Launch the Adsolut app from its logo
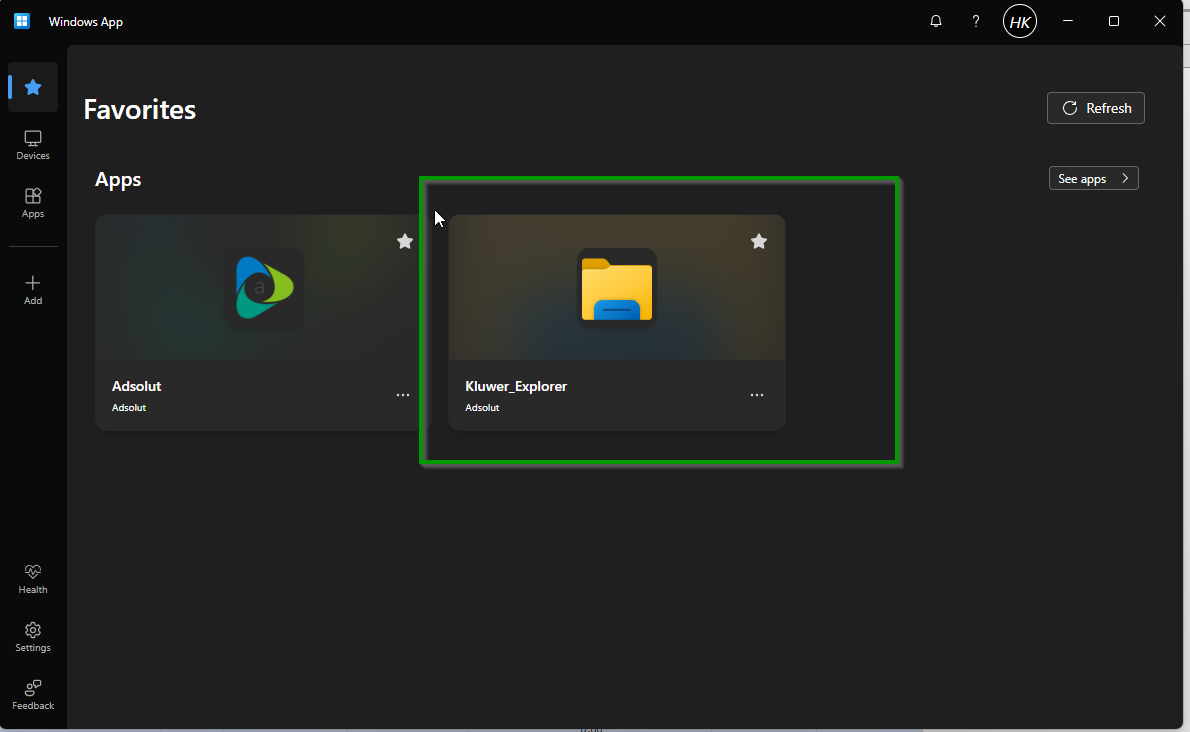Screen dimensions: 1190x732 point(264,288)
